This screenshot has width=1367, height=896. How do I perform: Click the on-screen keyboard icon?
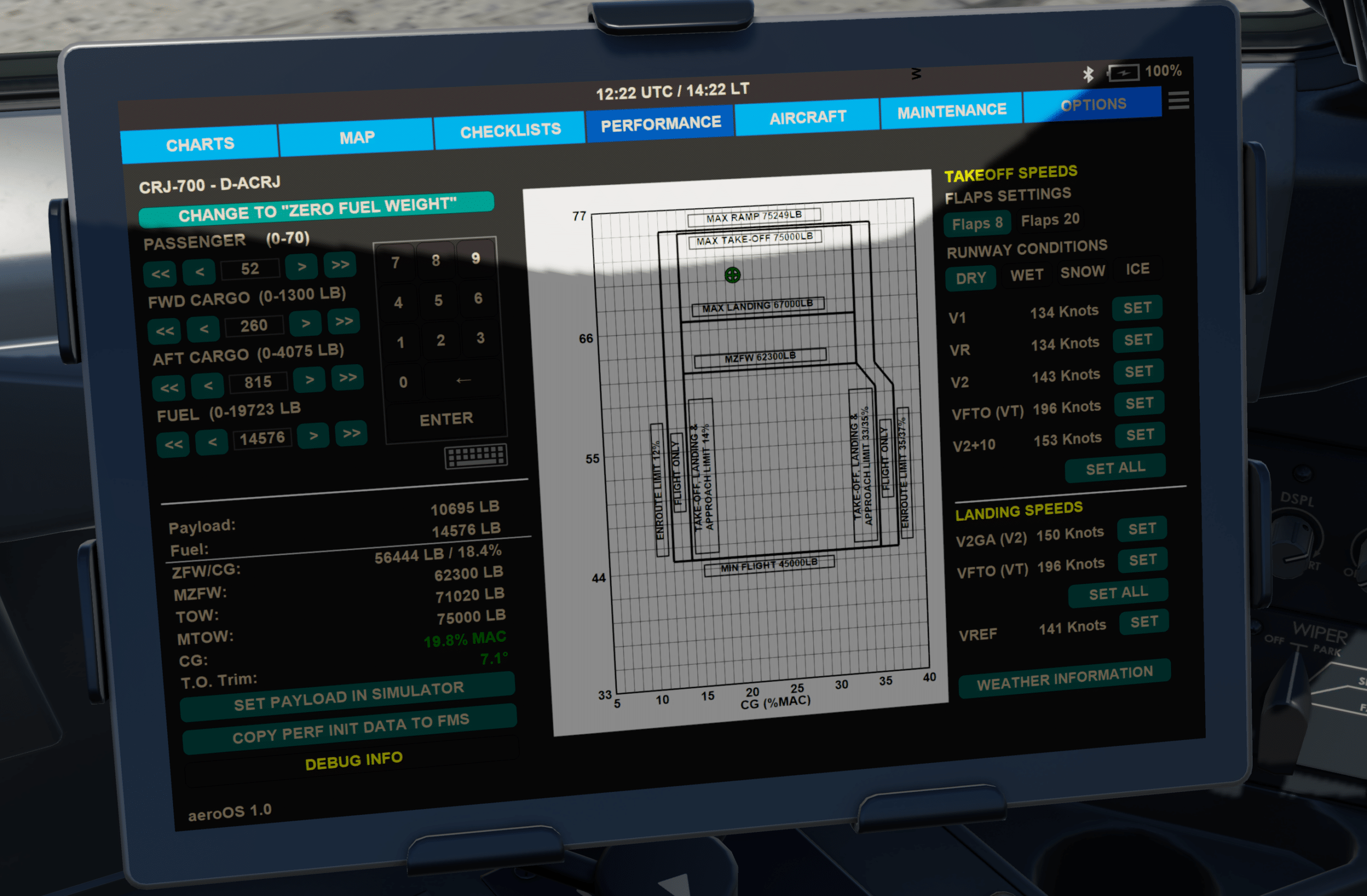[x=476, y=455]
